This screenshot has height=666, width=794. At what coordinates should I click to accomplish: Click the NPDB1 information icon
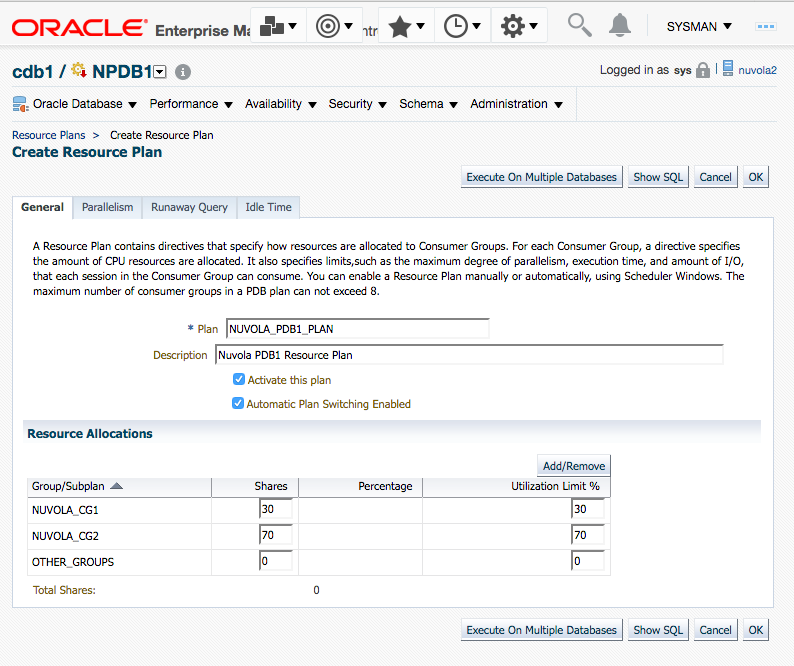click(183, 72)
